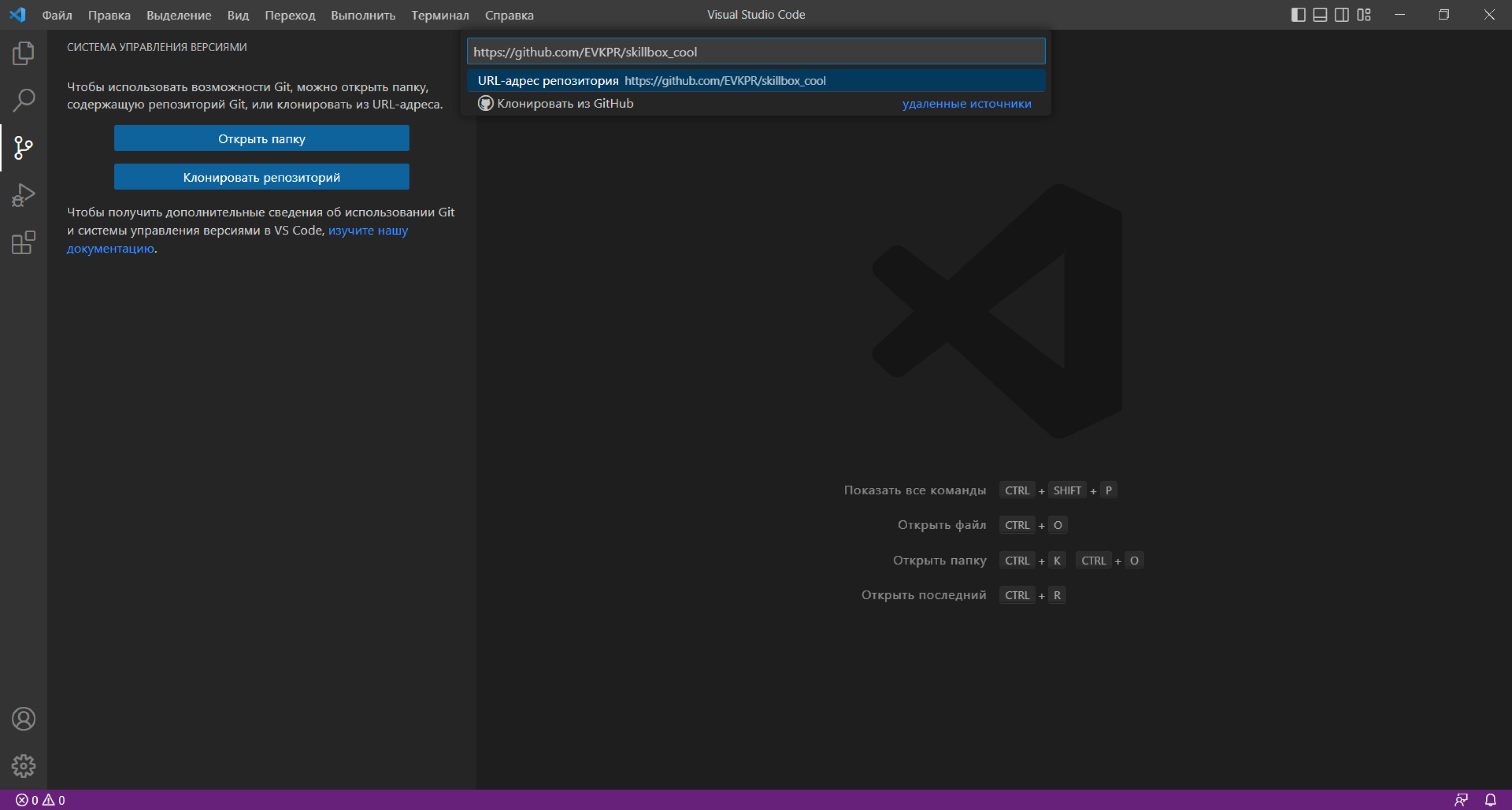Open the Вид menu
Image resolution: width=1512 pixels, height=810 pixels.
238,15
